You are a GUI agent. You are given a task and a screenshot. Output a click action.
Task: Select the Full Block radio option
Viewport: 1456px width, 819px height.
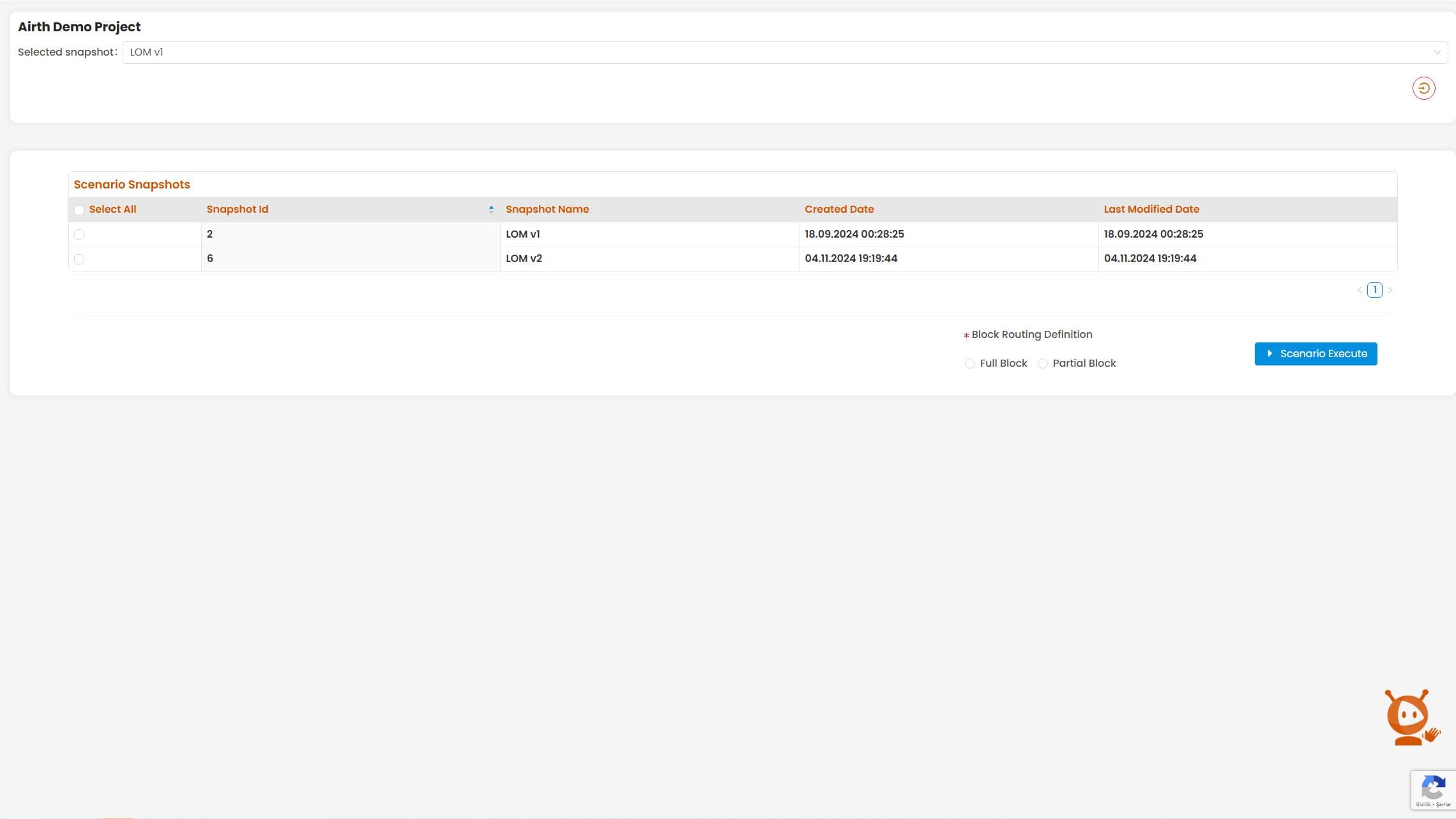point(969,364)
